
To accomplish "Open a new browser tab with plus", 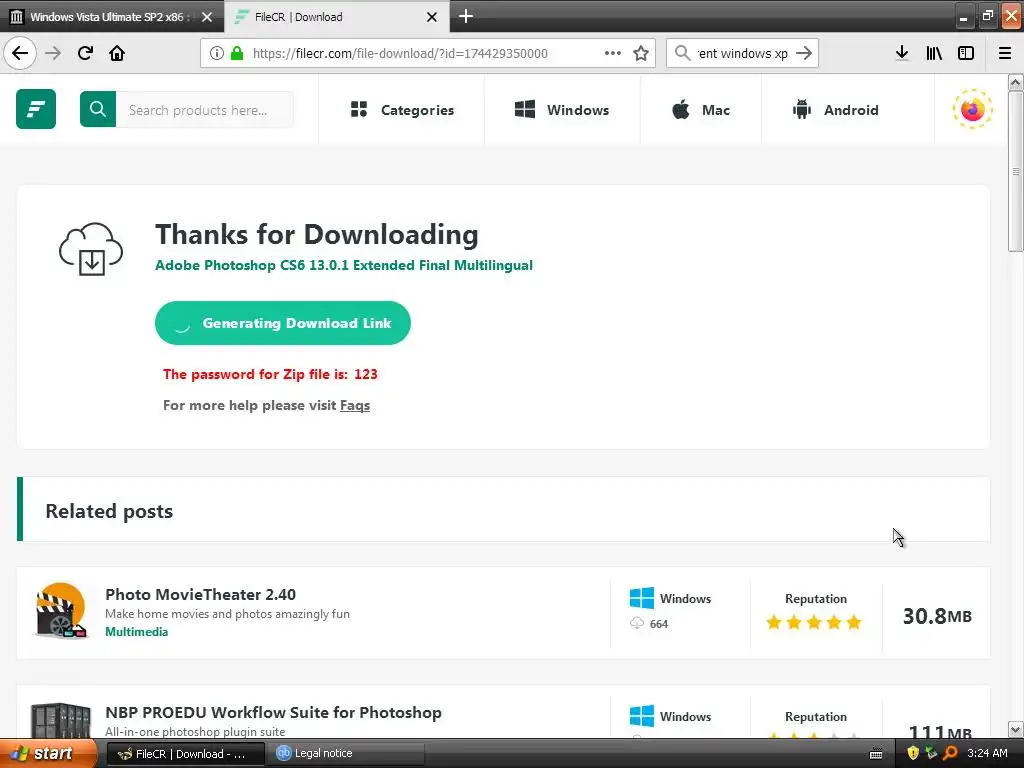I will (x=466, y=16).
